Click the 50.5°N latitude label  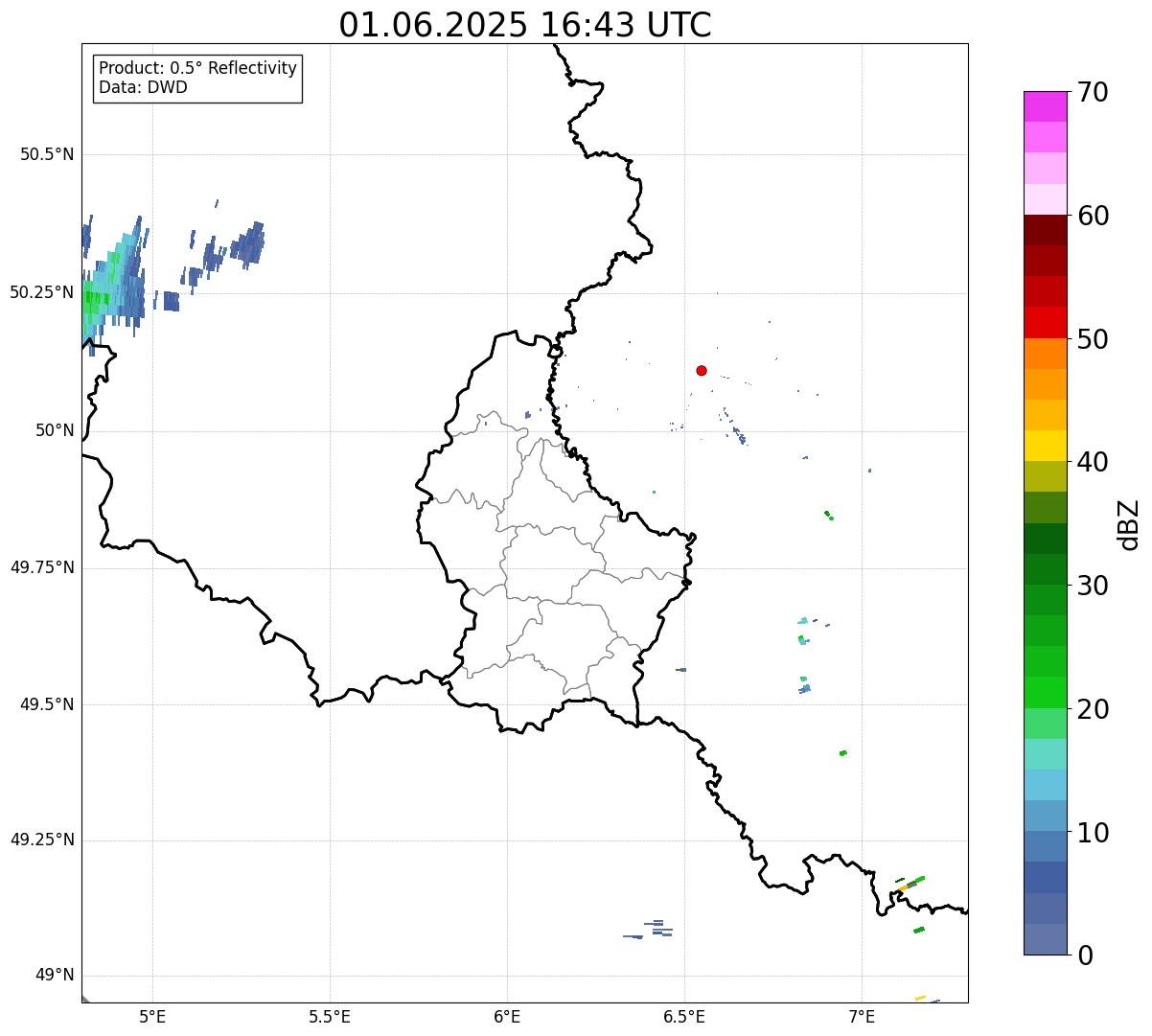click(46, 154)
